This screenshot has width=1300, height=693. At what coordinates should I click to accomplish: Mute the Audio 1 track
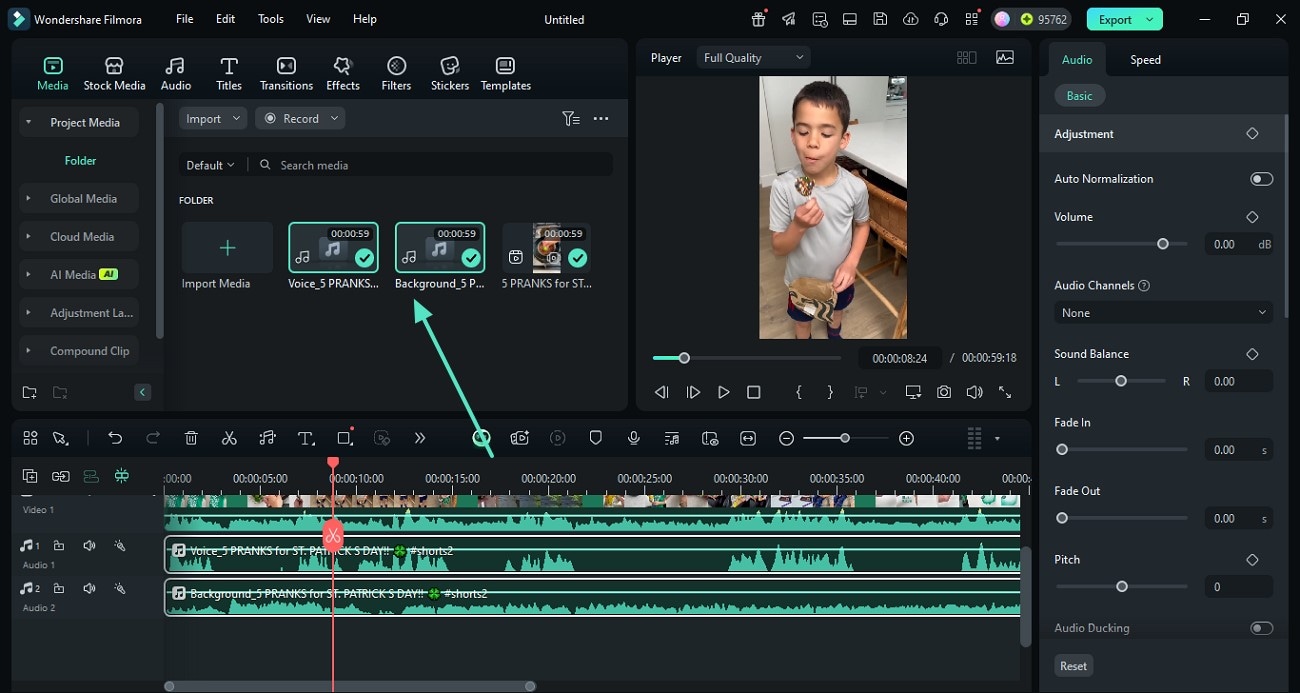click(x=89, y=546)
